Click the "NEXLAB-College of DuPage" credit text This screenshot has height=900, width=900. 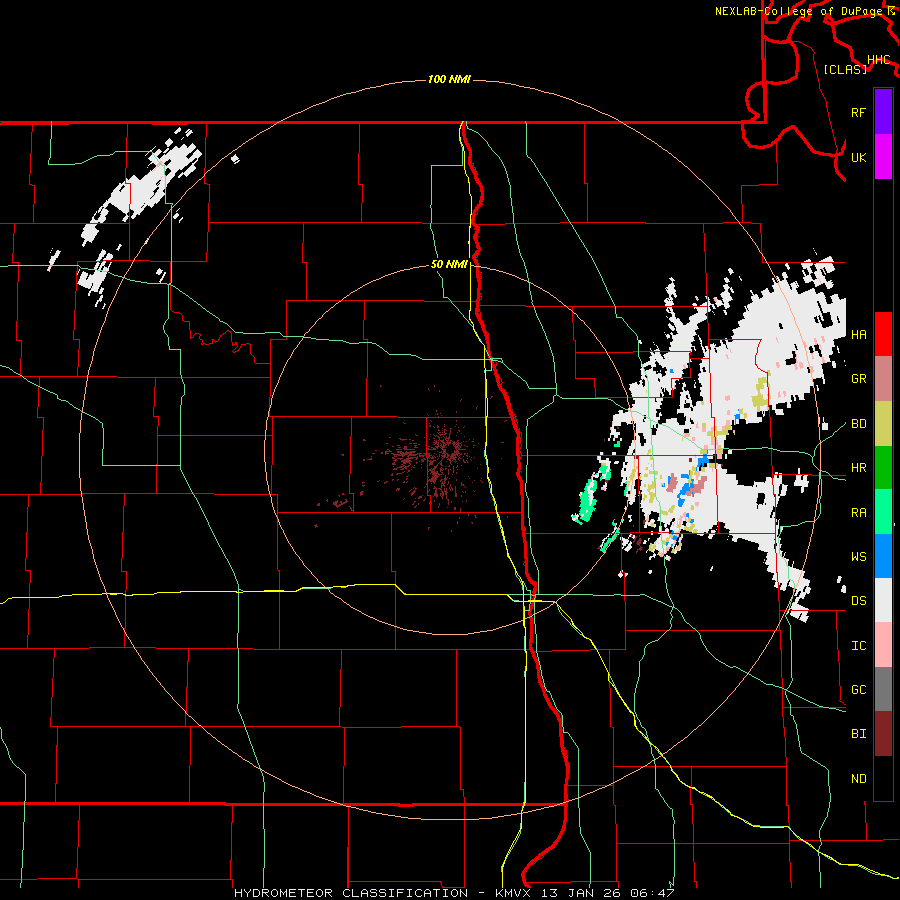tap(798, 11)
